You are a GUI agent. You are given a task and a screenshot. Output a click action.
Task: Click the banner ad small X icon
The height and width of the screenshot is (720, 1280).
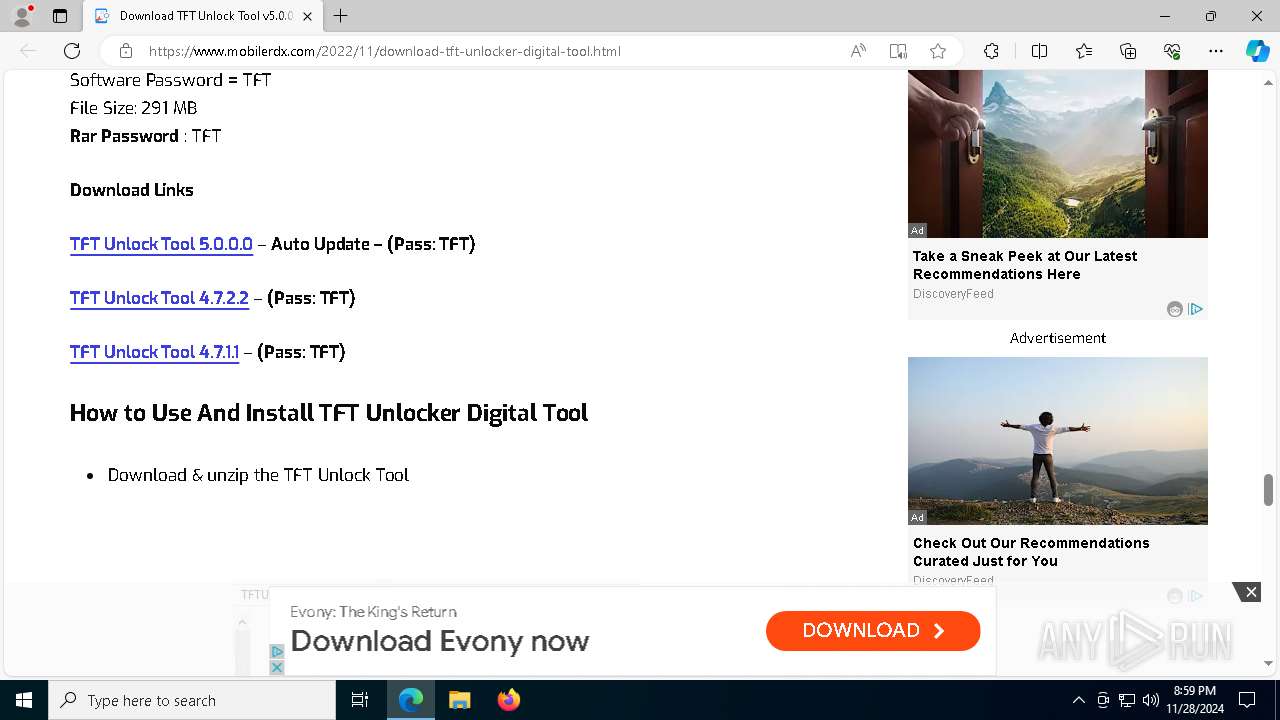click(277, 667)
